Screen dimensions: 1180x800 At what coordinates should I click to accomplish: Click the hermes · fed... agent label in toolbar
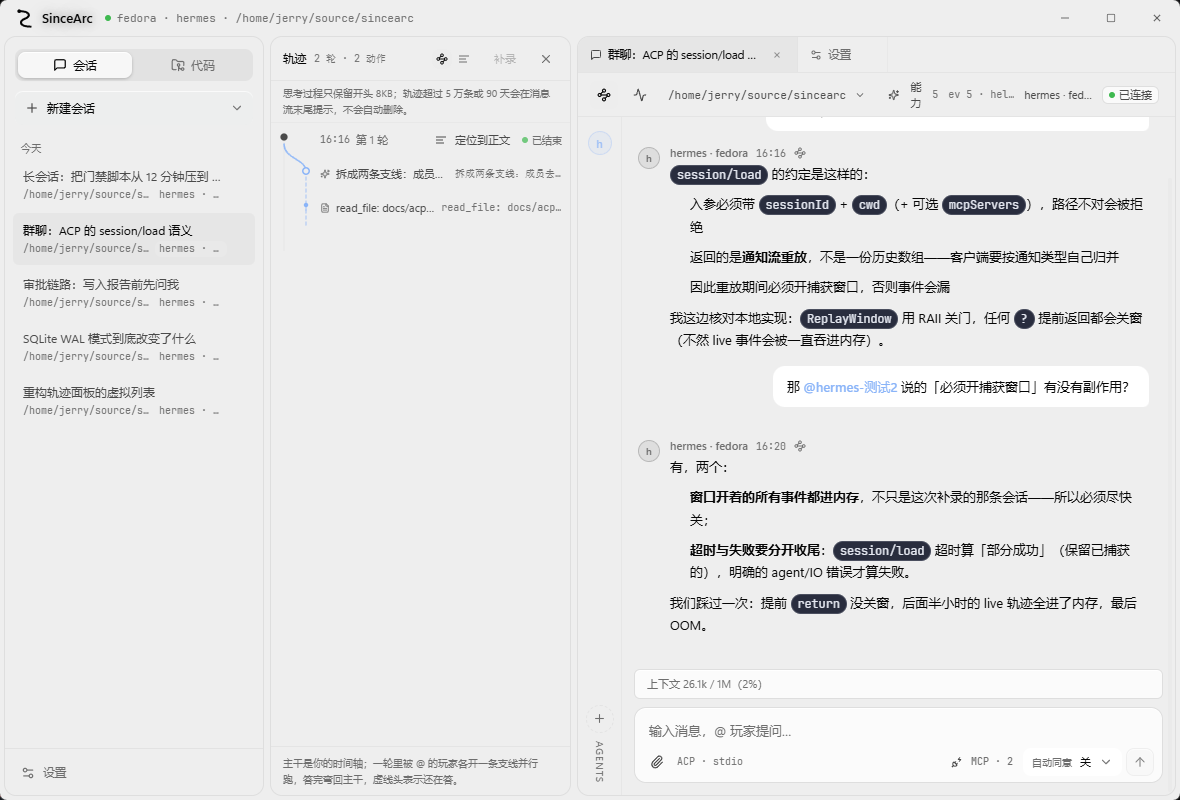click(x=1057, y=95)
